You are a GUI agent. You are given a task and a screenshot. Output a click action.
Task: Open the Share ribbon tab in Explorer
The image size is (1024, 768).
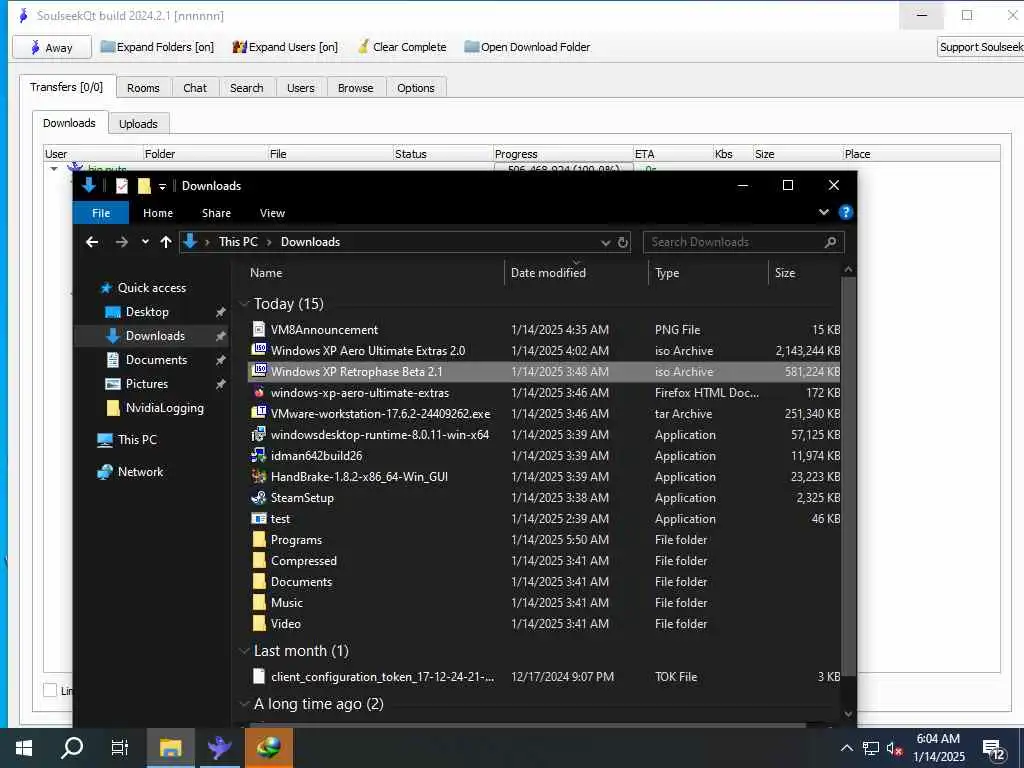[x=216, y=213]
